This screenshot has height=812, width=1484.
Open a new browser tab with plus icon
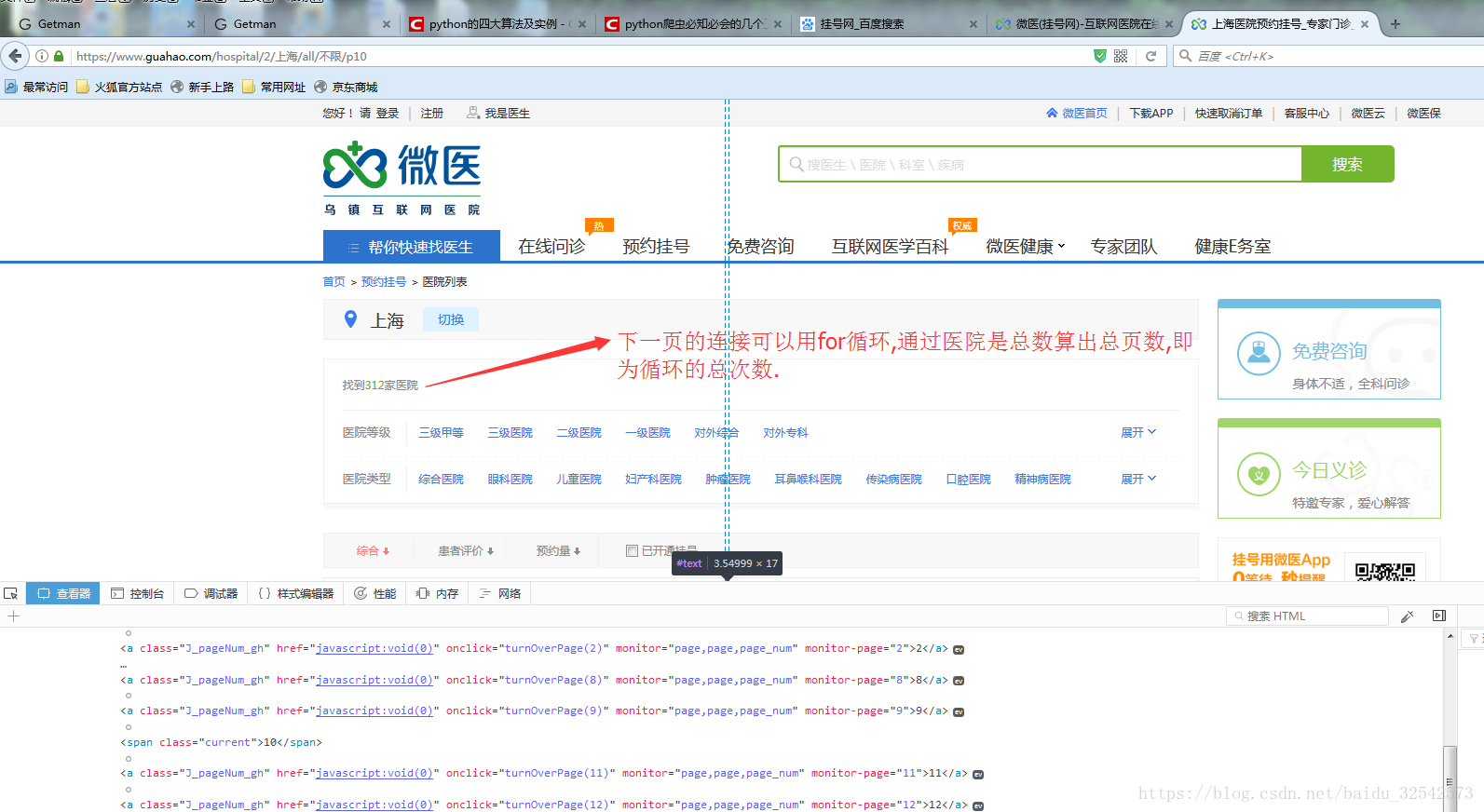click(1396, 24)
